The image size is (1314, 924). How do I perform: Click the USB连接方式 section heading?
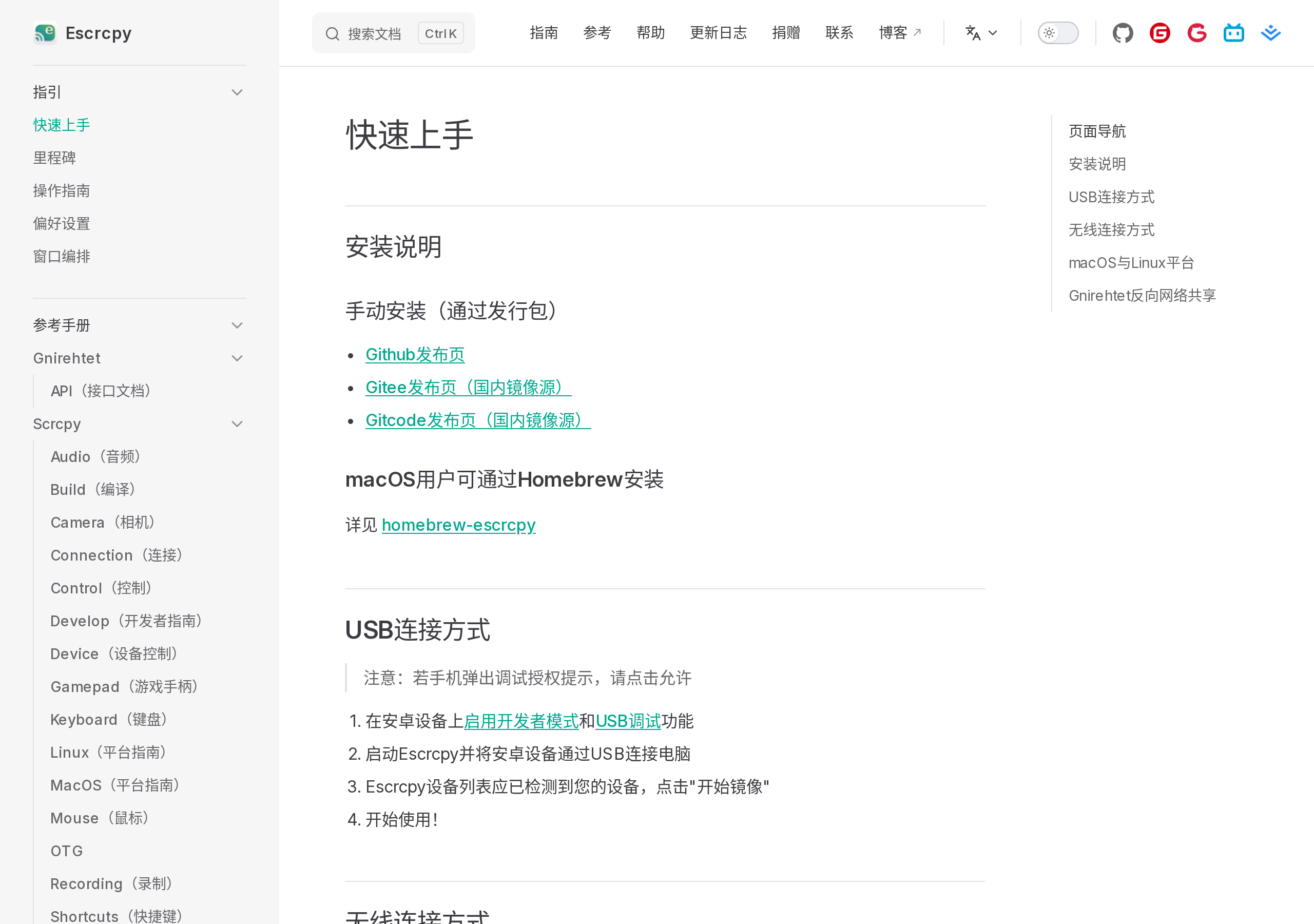click(x=418, y=630)
